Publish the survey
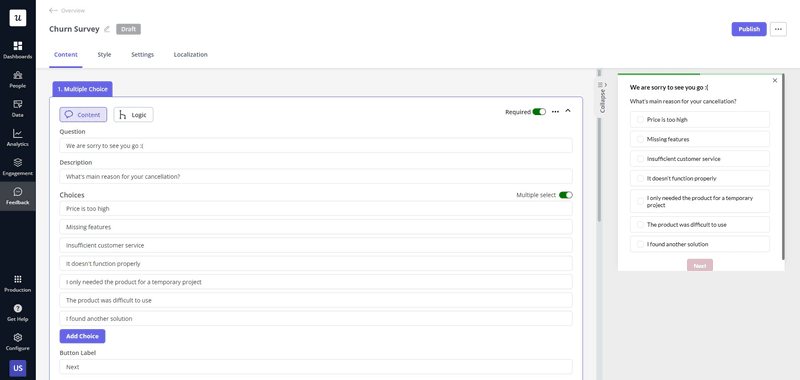The height and width of the screenshot is (380, 800). click(x=749, y=29)
